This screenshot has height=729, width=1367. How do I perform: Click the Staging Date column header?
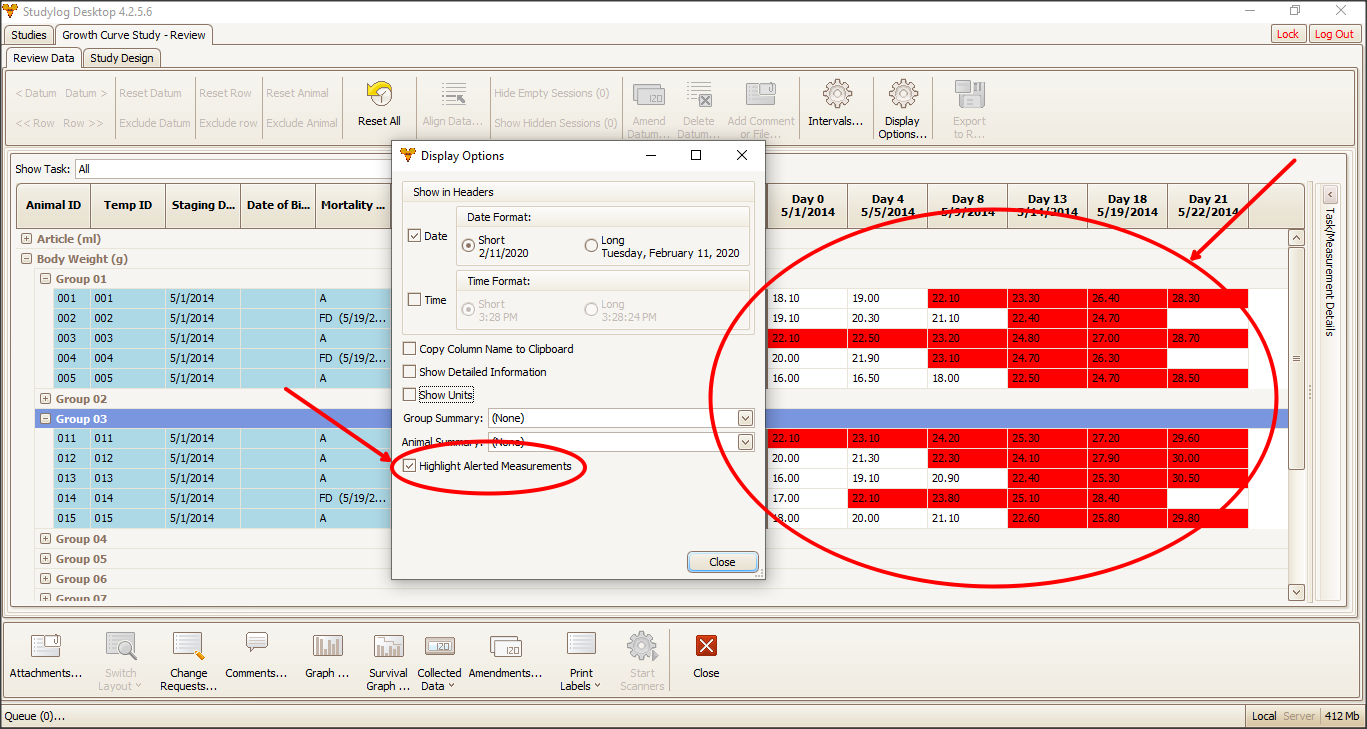point(204,205)
